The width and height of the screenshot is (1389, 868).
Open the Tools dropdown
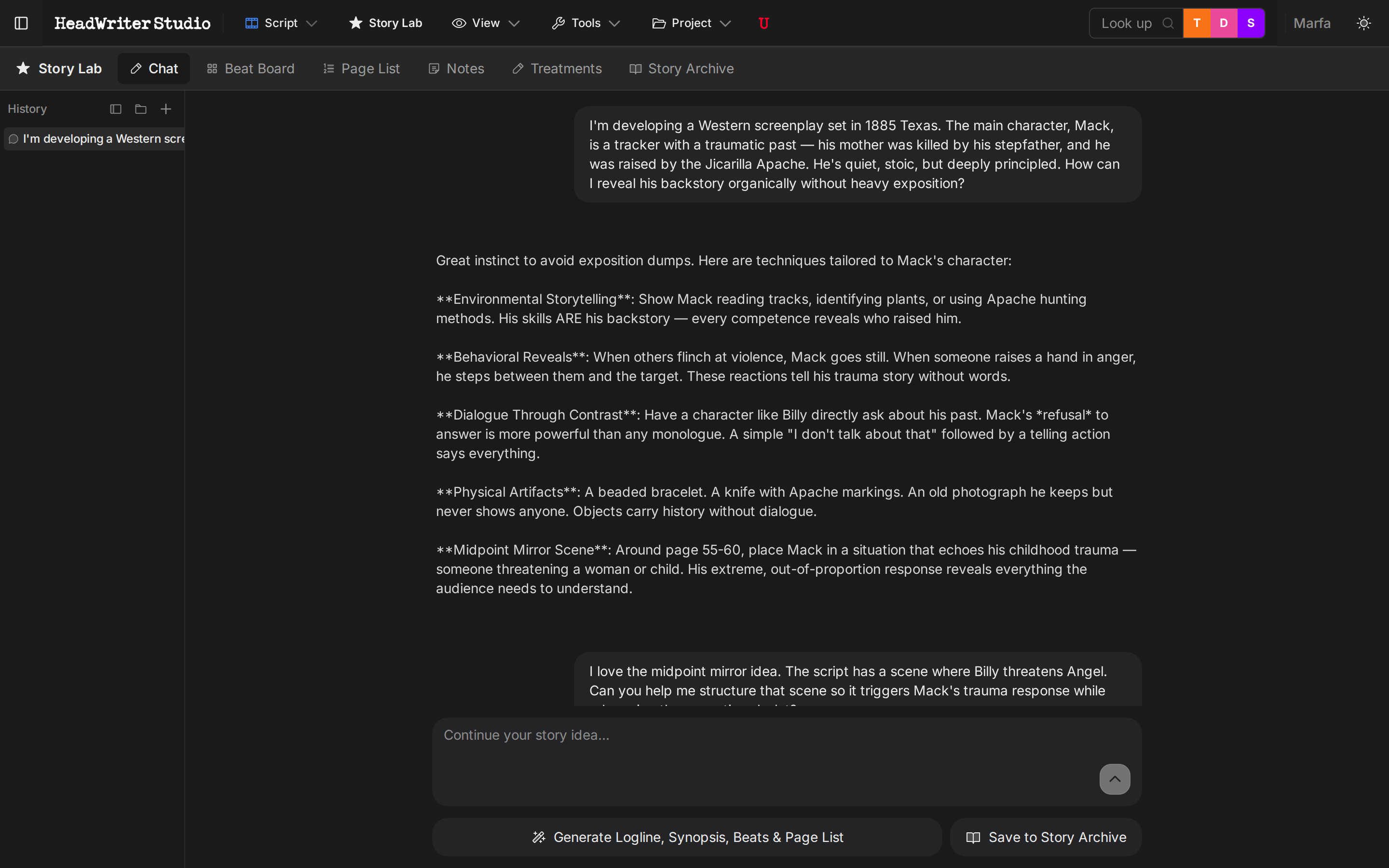coord(586,23)
